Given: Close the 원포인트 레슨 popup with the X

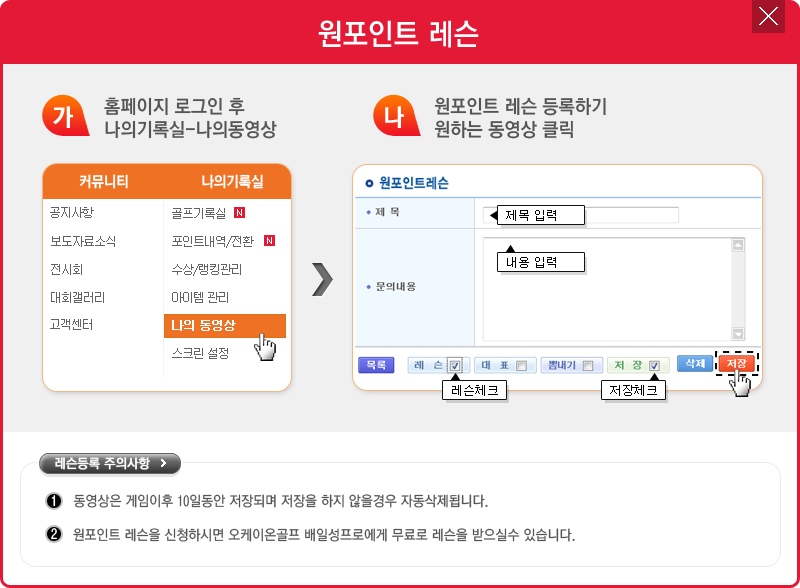Looking at the screenshot, I should point(769,16).
